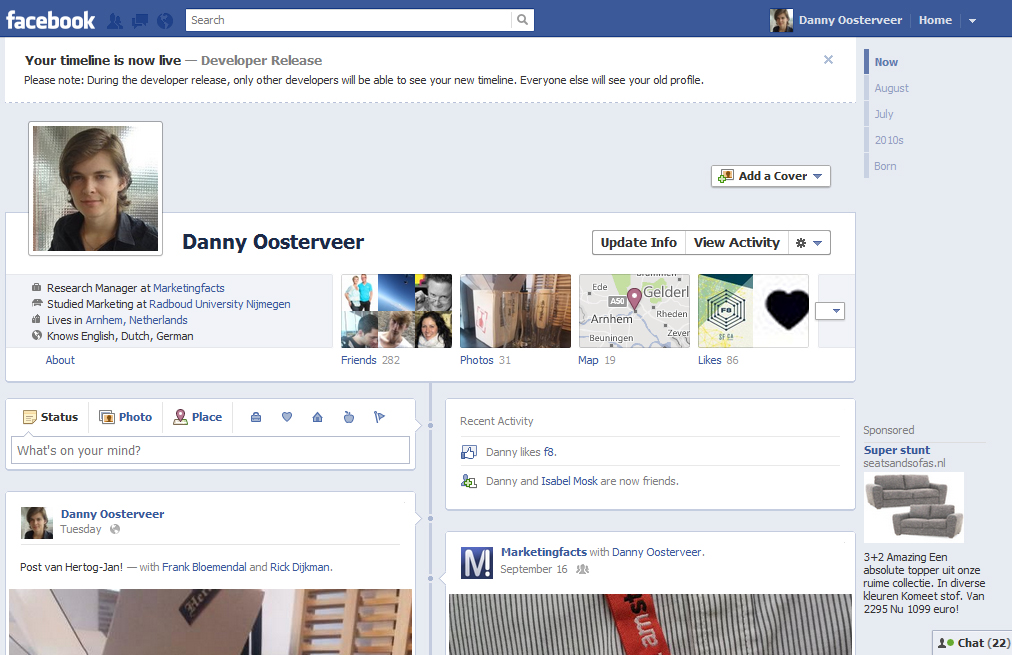Click the 'What's on your mind?' field
This screenshot has width=1012, height=655.
click(x=210, y=451)
